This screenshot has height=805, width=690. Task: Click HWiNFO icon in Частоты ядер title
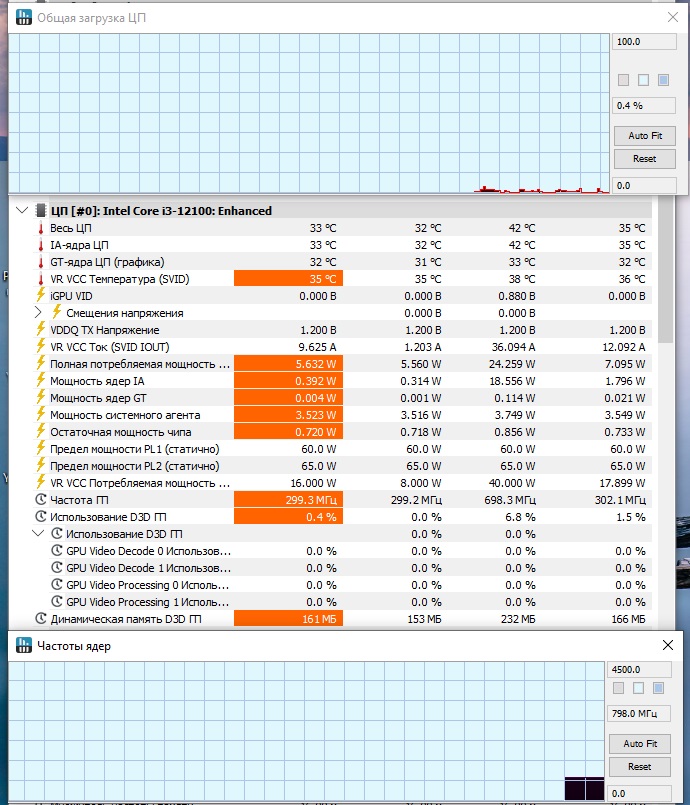pos(24,645)
